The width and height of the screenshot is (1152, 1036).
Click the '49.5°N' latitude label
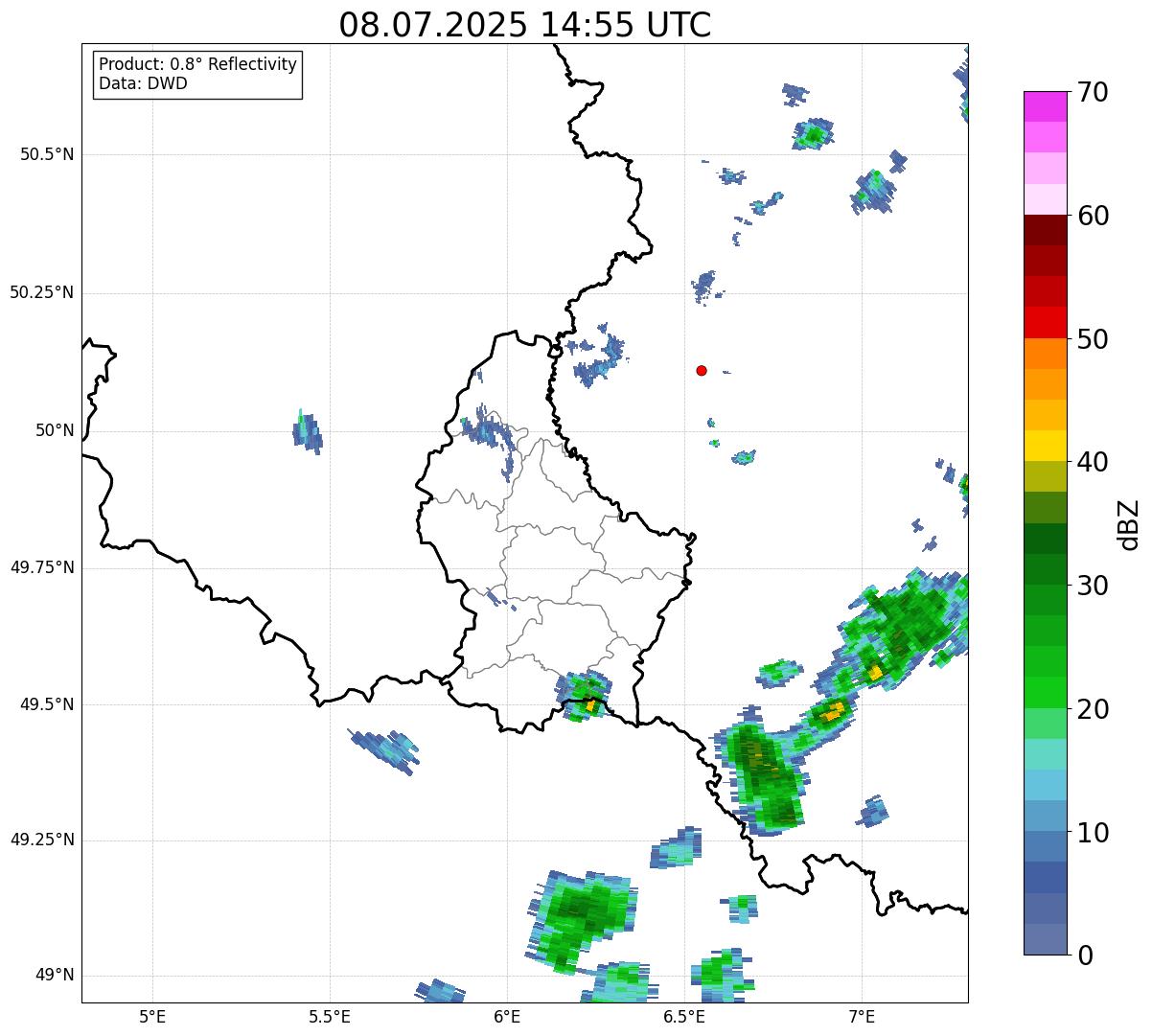pos(47,704)
